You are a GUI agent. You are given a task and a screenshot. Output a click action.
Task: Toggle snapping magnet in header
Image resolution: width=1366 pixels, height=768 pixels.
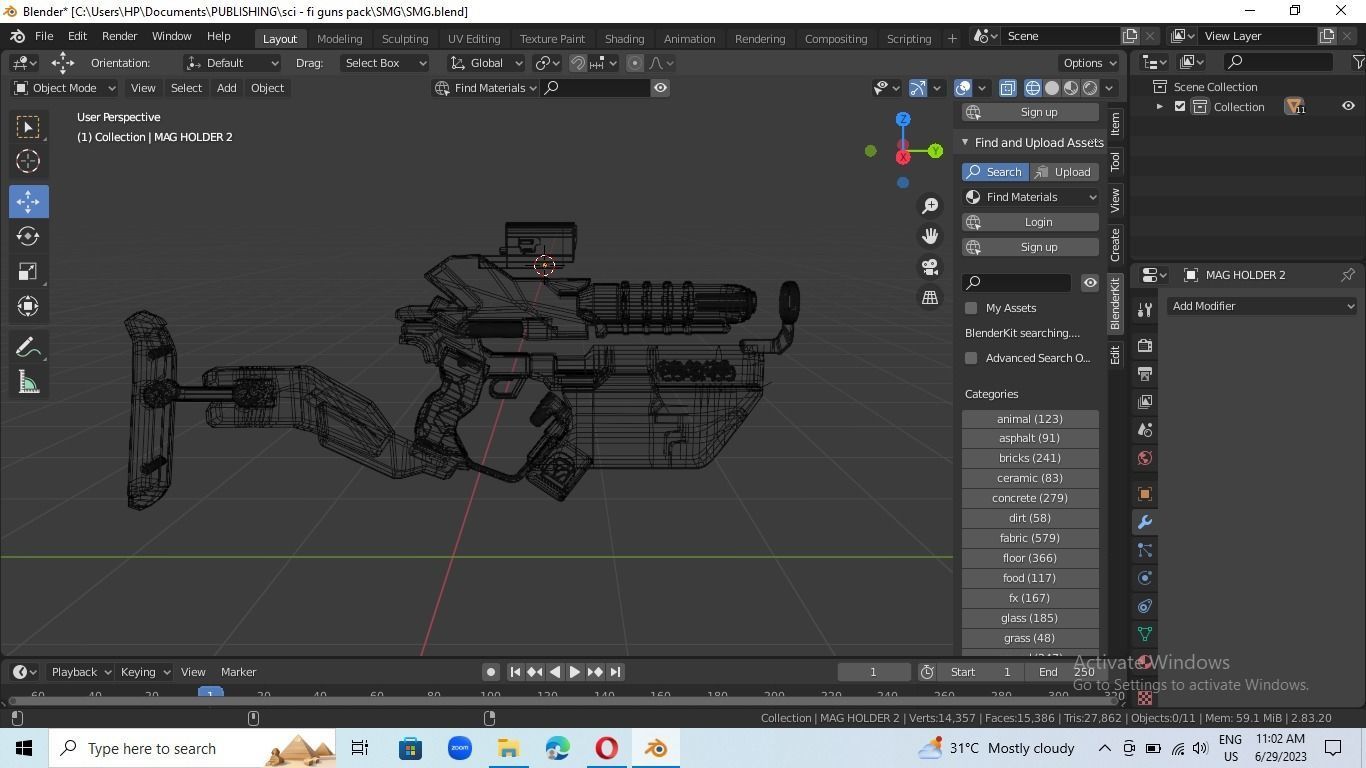(x=578, y=63)
